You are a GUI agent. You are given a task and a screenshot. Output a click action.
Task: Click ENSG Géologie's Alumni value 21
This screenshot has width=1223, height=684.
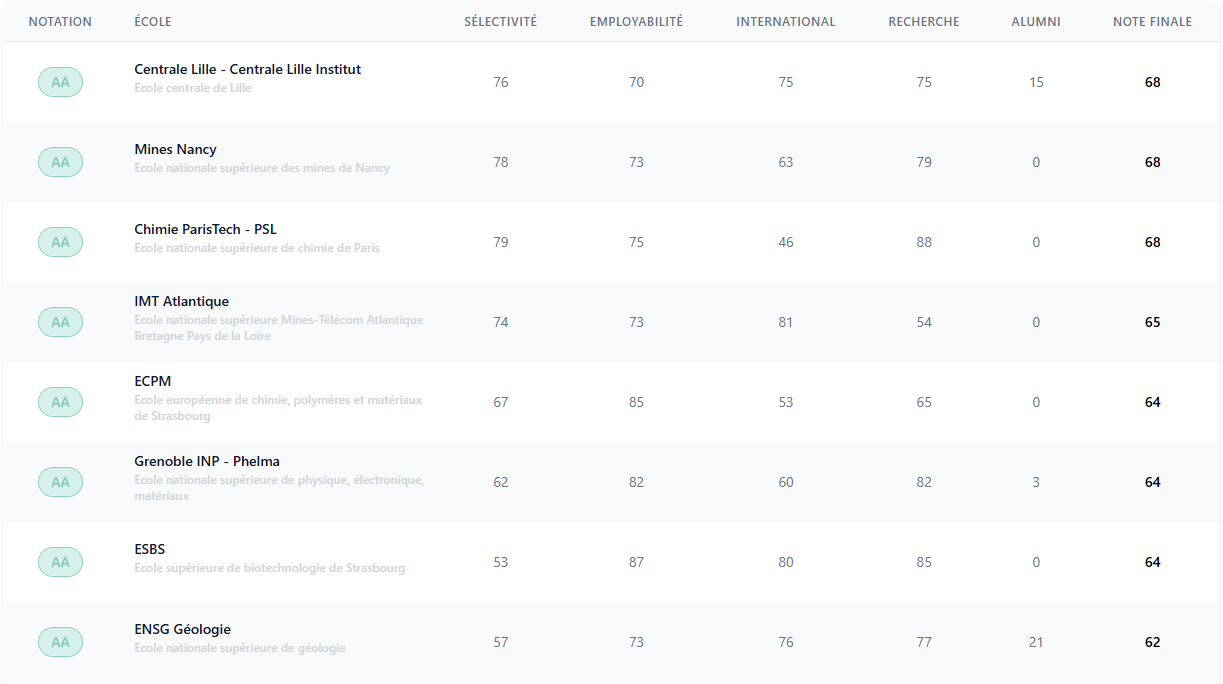(1036, 642)
